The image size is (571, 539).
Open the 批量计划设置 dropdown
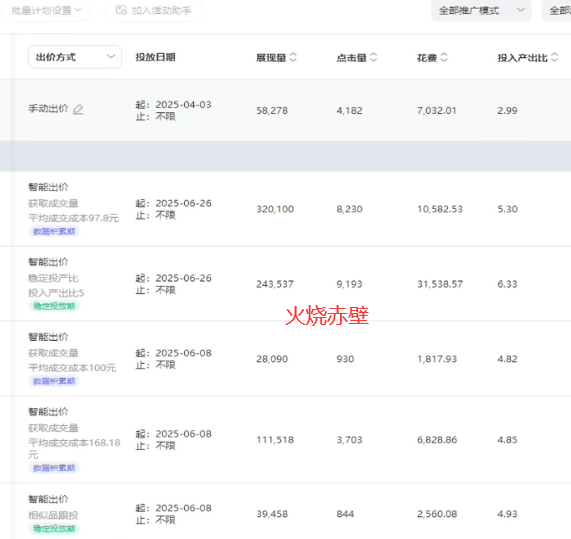pyautogui.click(x=46, y=11)
